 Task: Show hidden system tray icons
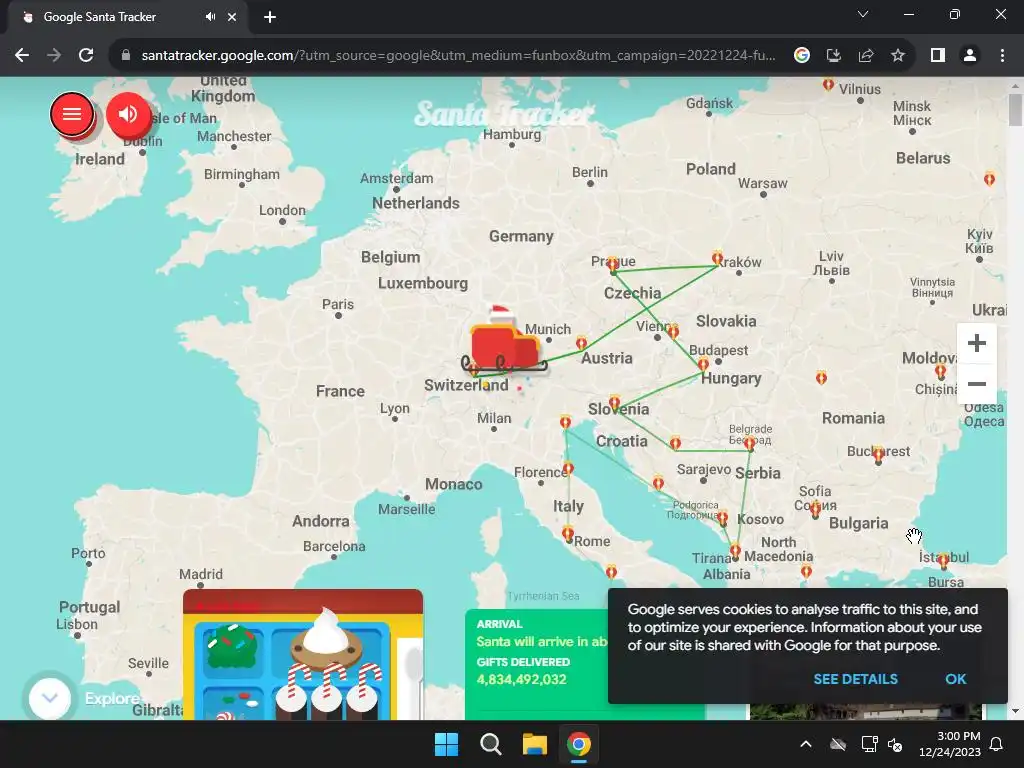tap(806, 744)
